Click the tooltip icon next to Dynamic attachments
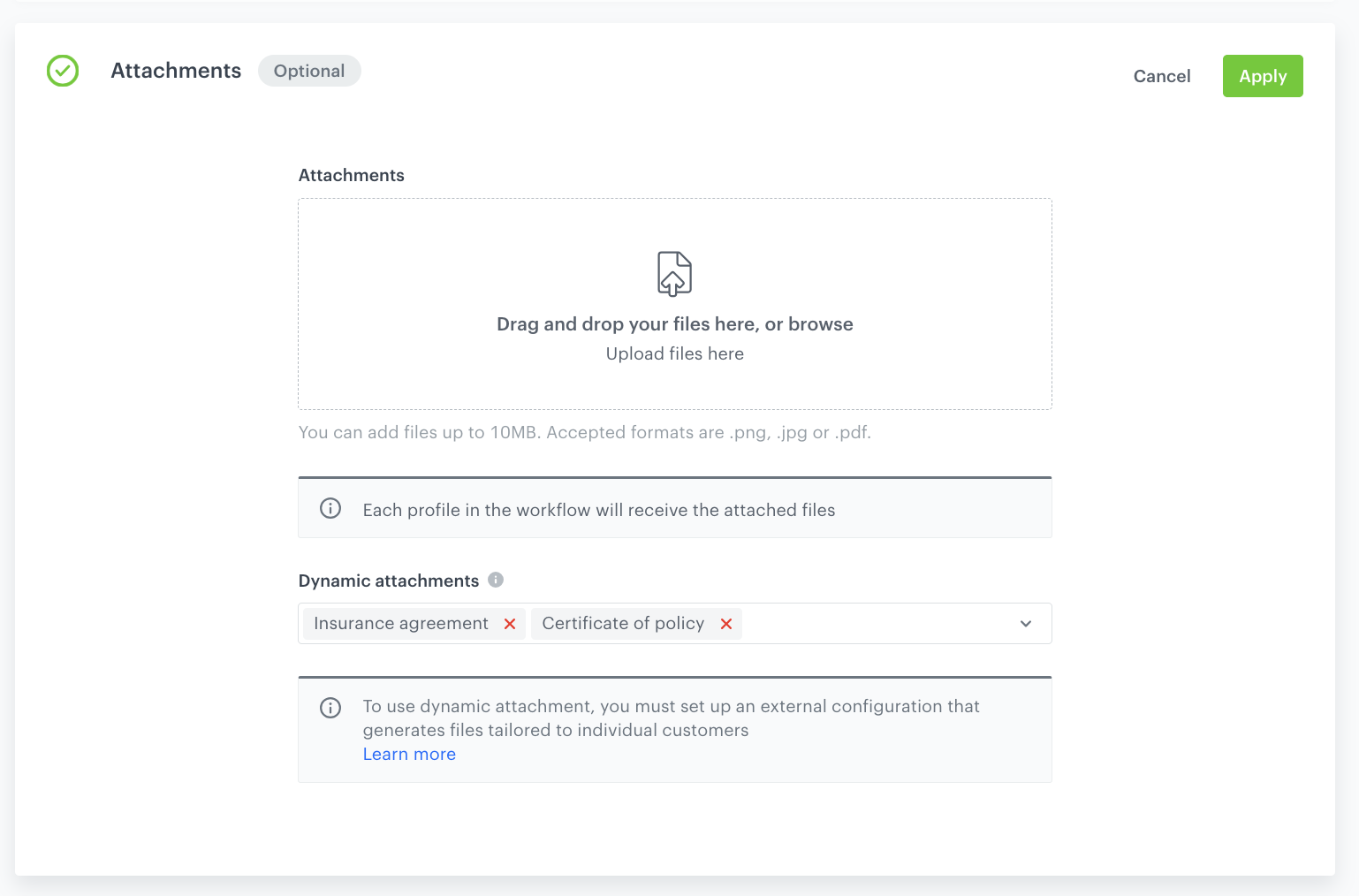 pyautogui.click(x=496, y=580)
